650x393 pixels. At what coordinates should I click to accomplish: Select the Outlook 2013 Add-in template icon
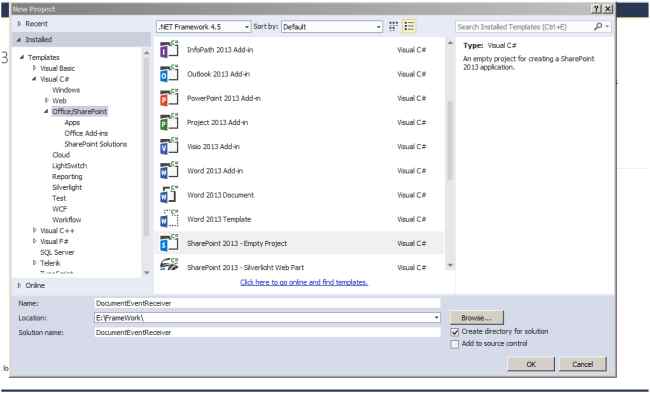(x=169, y=74)
